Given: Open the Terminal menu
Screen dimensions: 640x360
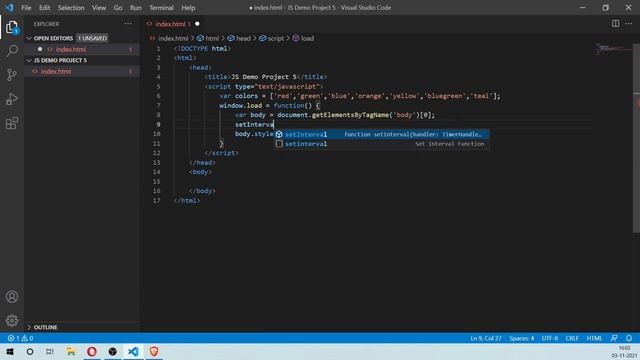Looking at the screenshot, I should click(161, 8).
